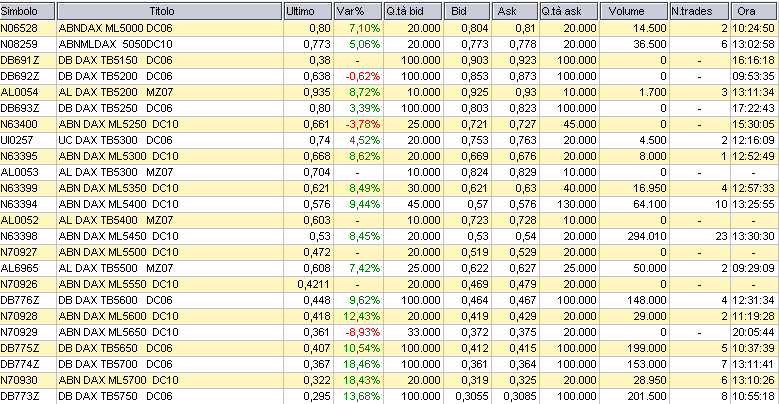Click the Q.tà ask column header
The height and width of the screenshot is (404, 779).
570,11
